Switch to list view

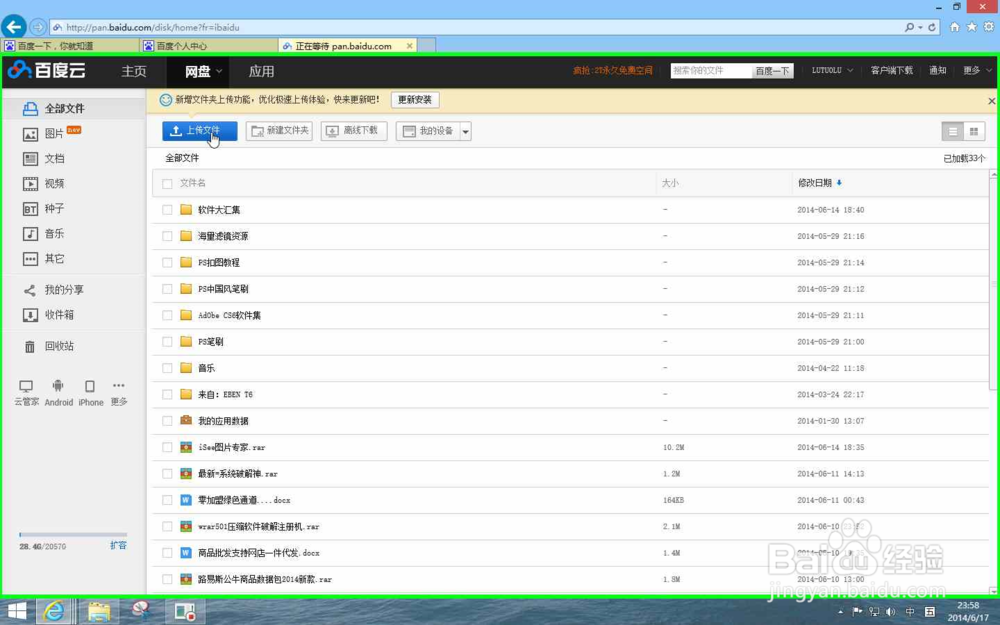tap(953, 131)
